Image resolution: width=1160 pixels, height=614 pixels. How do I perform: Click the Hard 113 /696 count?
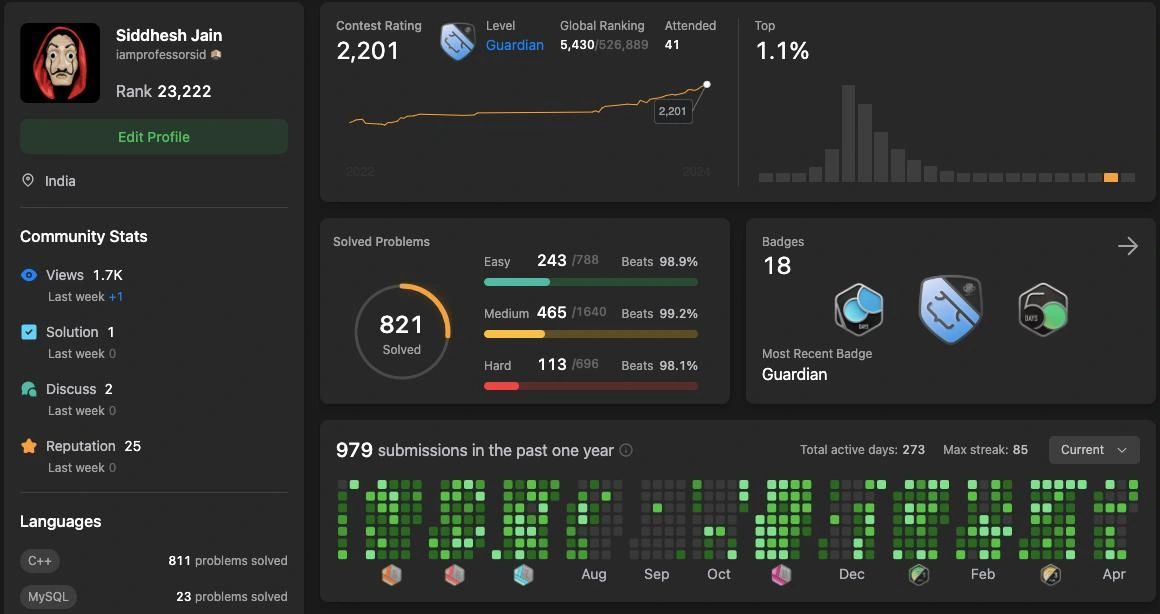coord(568,364)
